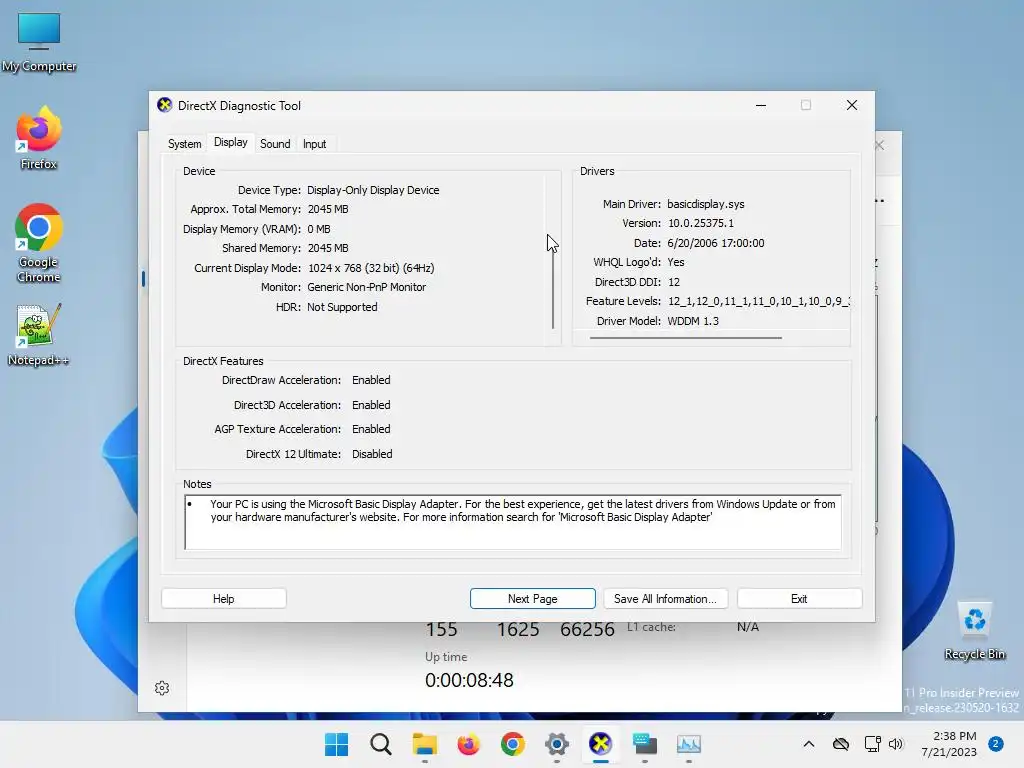
Task: Click the 'Display-Only Display Device' value
Action: pyautogui.click(x=373, y=190)
